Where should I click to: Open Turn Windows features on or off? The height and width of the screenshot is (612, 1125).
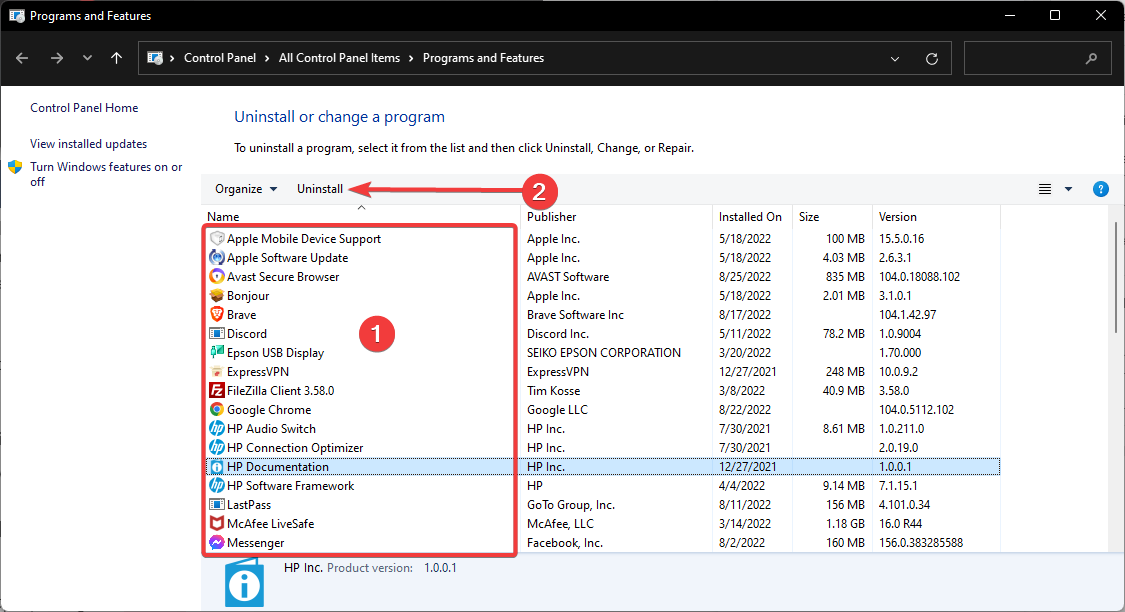pos(106,174)
